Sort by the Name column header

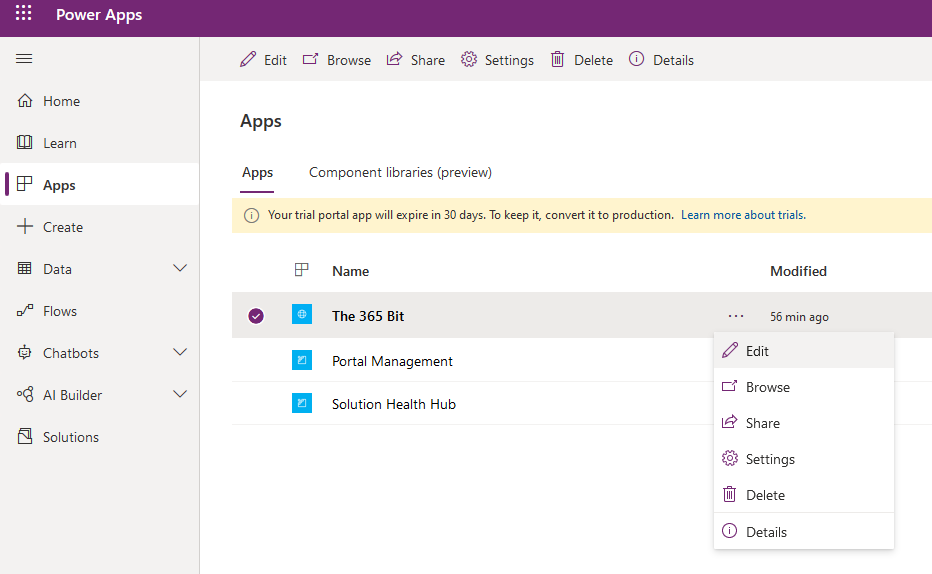point(350,272)
